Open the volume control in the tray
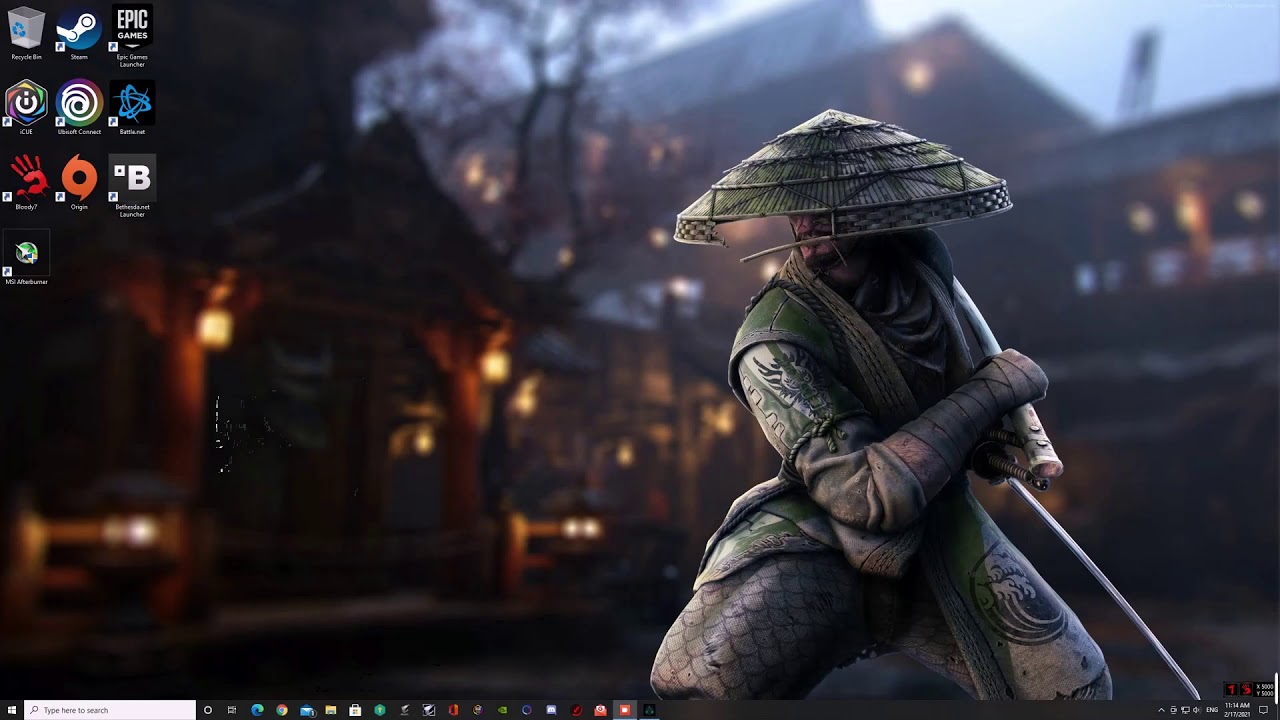1280x720 pixels. tap(1197, 710)
